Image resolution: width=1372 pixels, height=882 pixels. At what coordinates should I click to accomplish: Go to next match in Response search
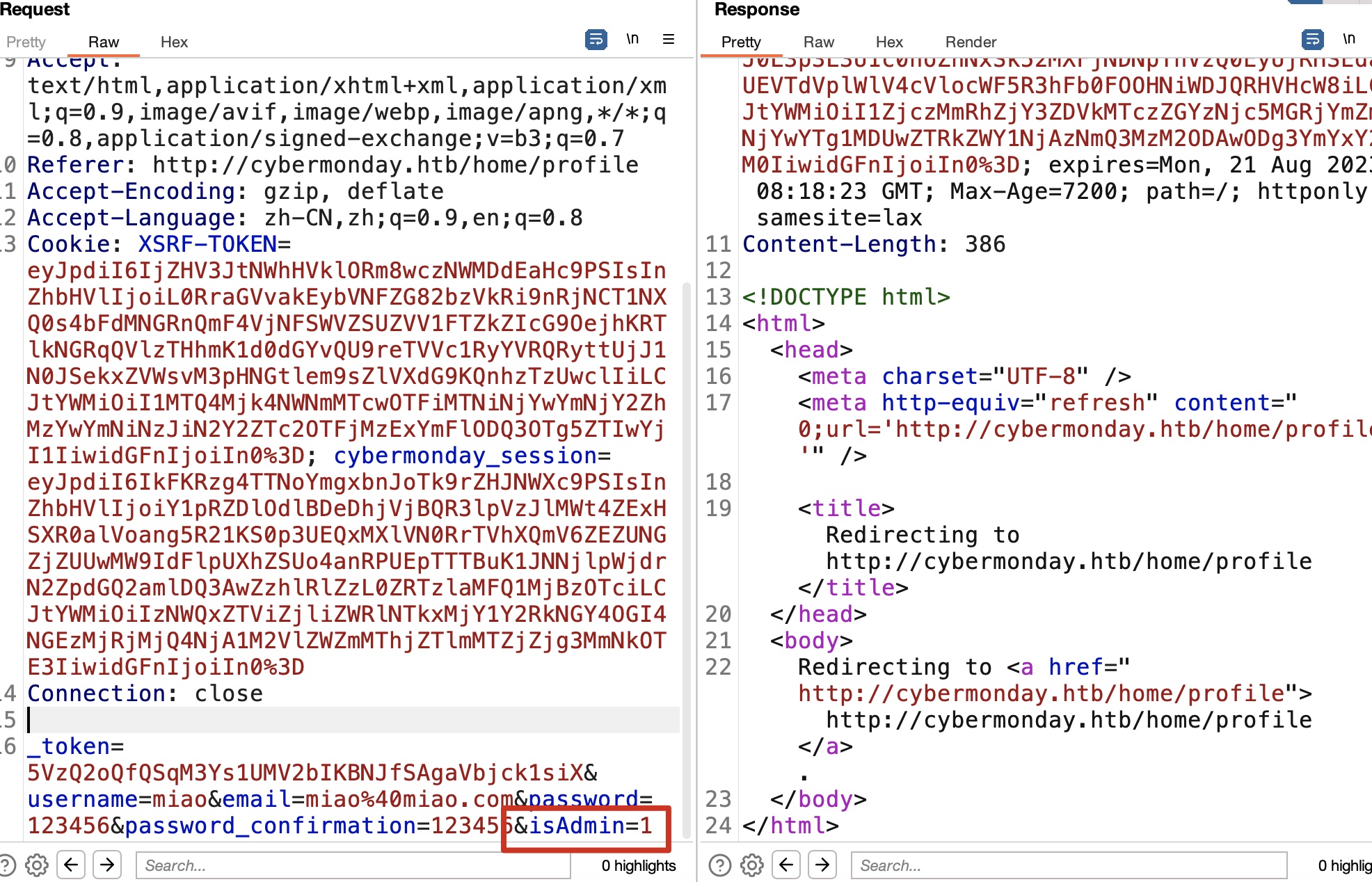coord(822,865)
